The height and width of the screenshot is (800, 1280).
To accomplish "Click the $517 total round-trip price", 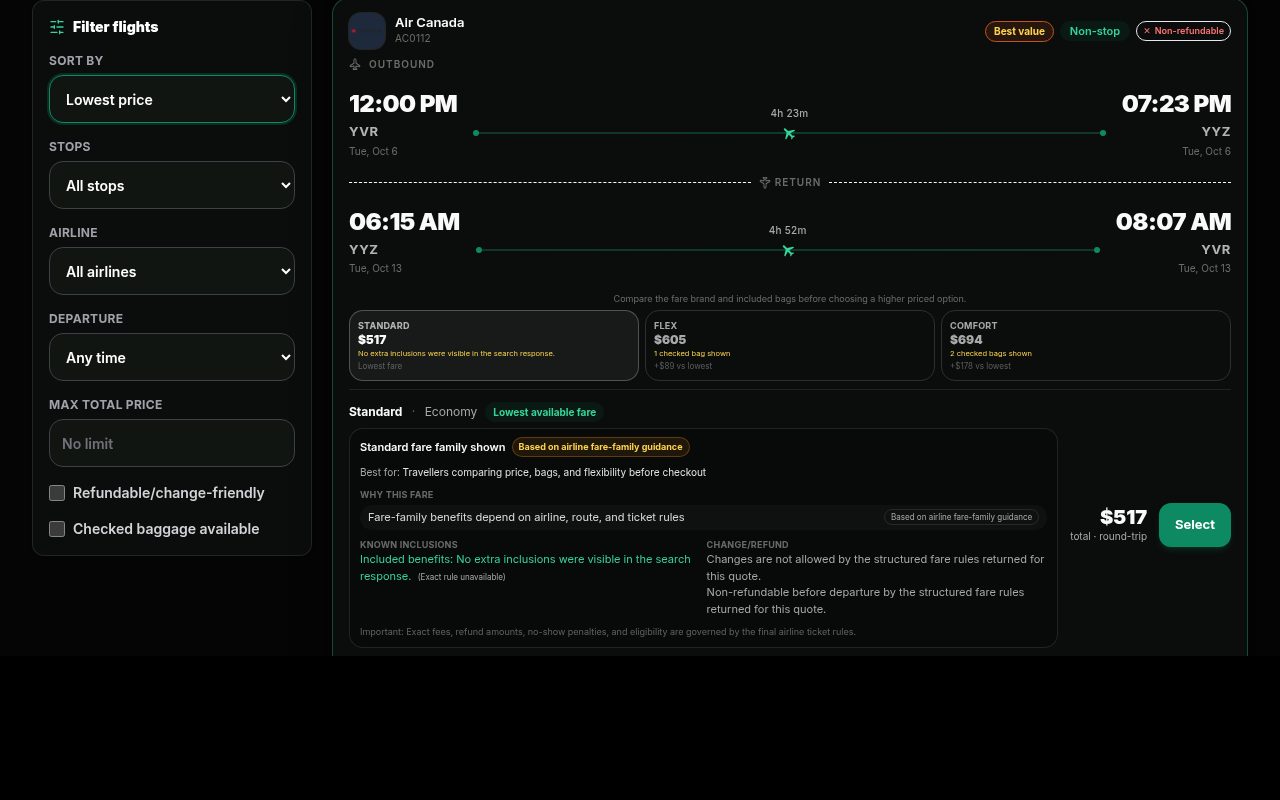I will (1123, 517).
